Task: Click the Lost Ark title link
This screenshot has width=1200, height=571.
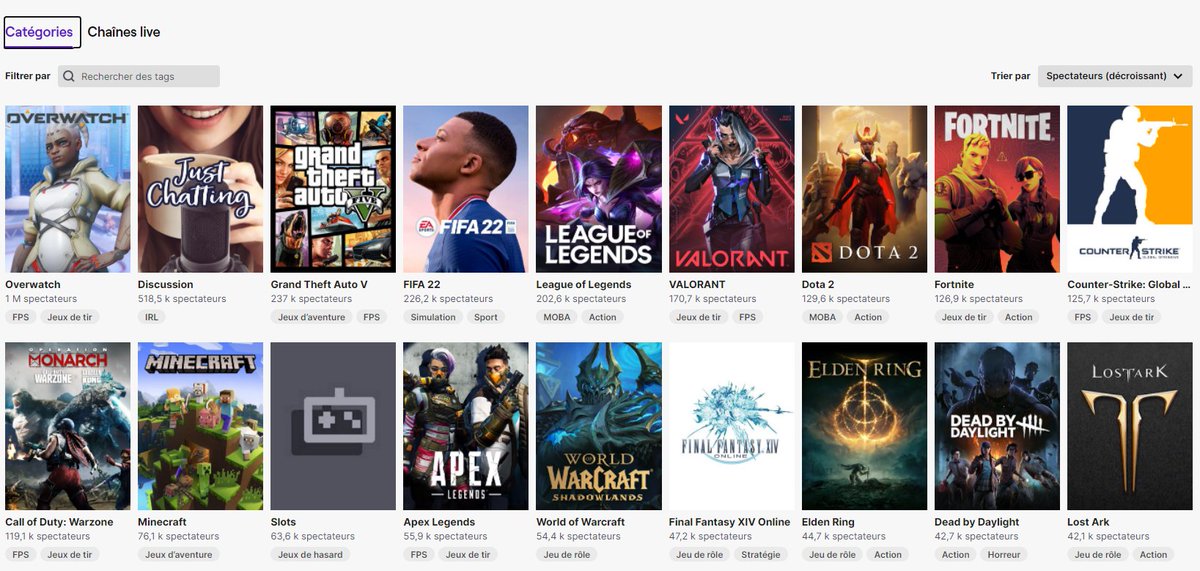Action: [1089, 522]
